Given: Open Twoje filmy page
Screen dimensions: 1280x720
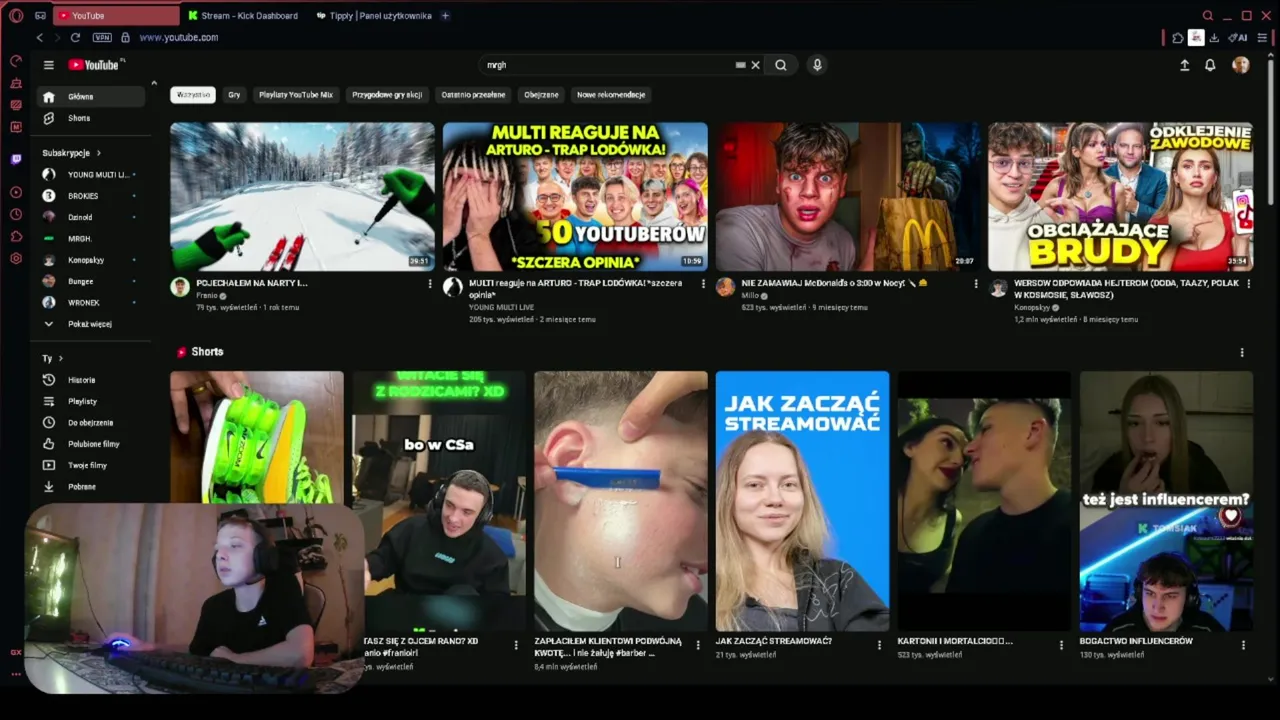Looking at the screenshot, I should coord(90,465).
